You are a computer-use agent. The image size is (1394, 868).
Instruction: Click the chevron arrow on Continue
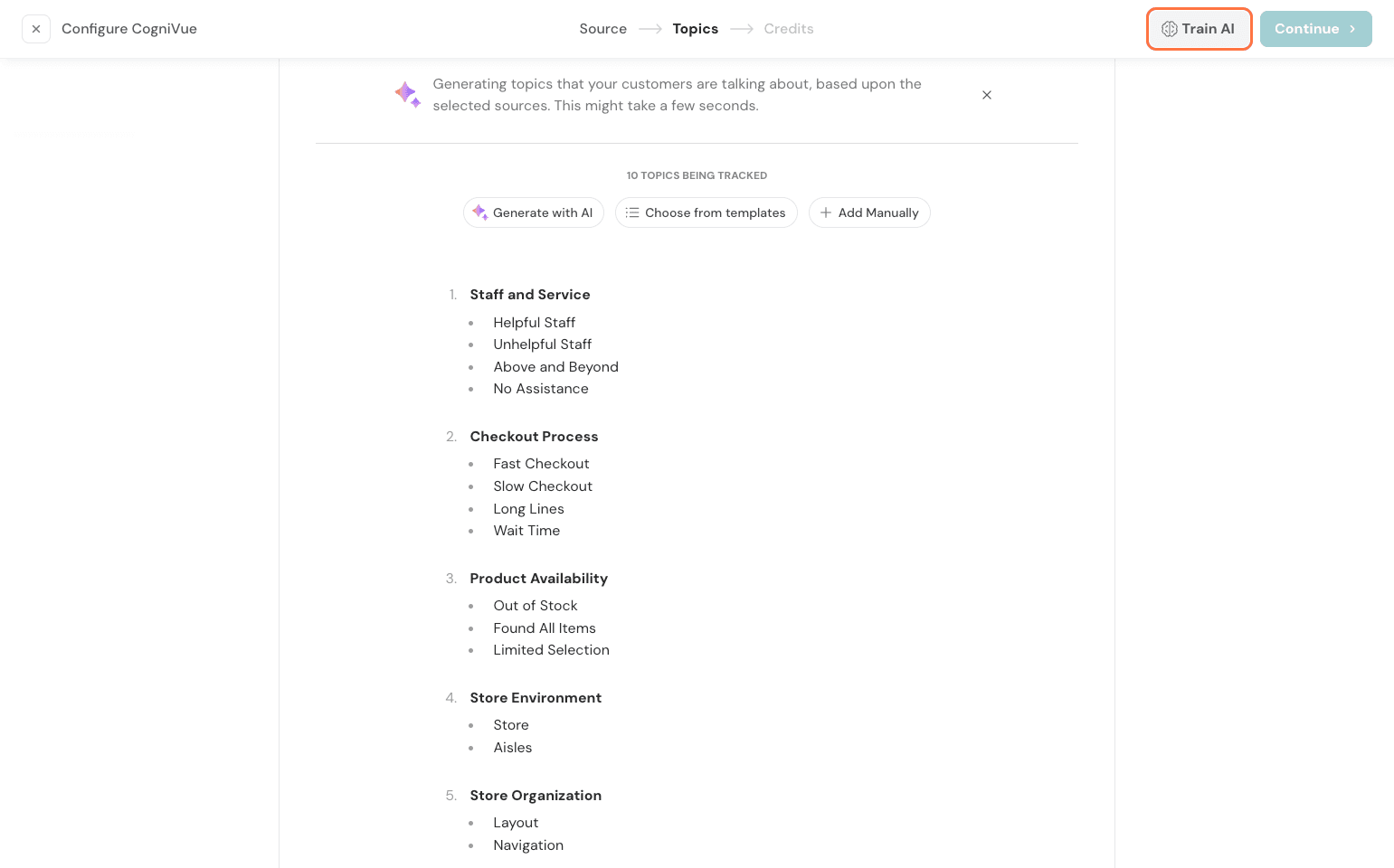pyautogui.click(x=1352, y=29)
